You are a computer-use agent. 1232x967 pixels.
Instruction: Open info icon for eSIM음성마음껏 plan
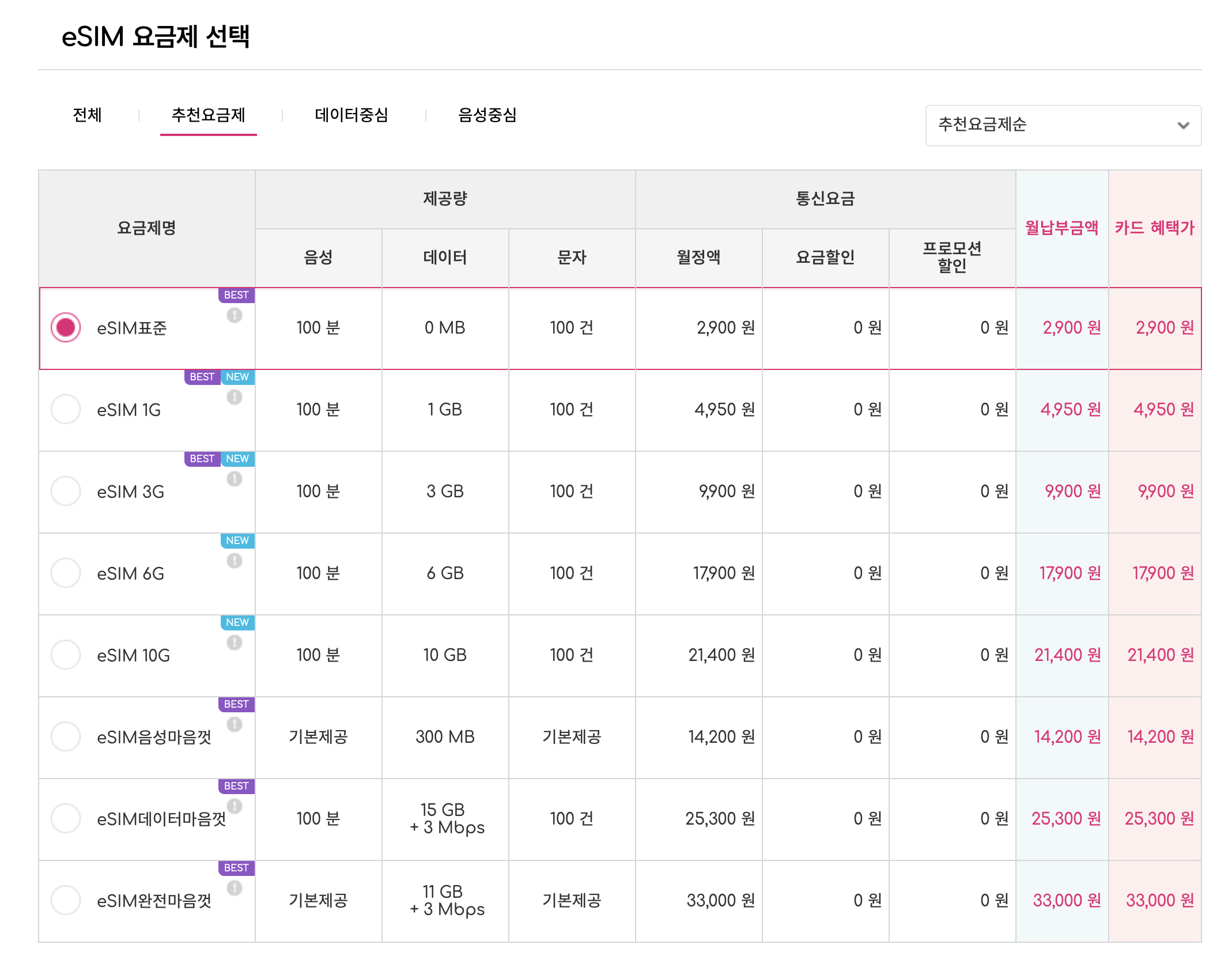pos(234,724)
